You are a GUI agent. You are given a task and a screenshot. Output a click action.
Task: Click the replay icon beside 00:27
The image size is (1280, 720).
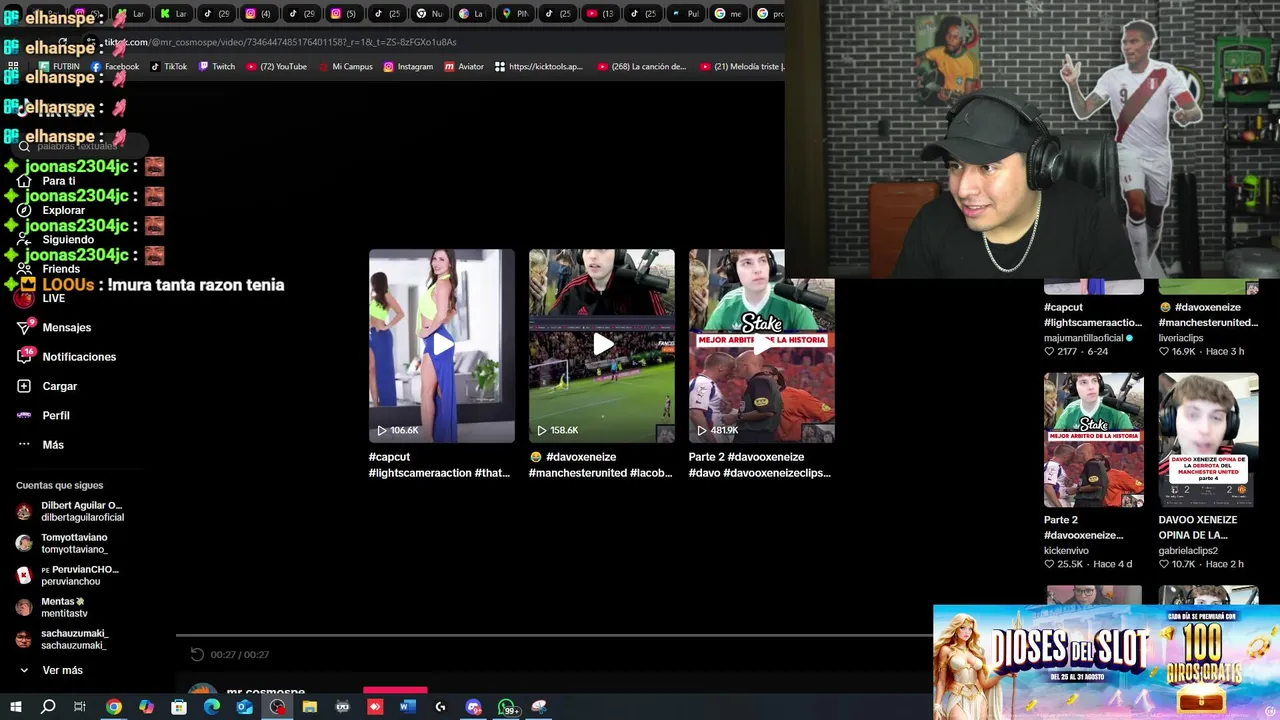[197, 654]
